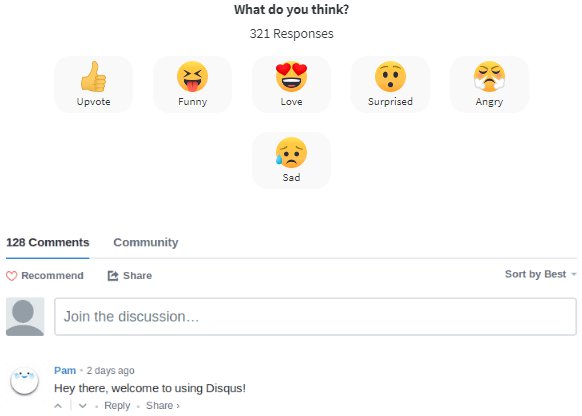Focus the Join the discussion text box
This screenshot has height=416, width=582.
[315, 317]
